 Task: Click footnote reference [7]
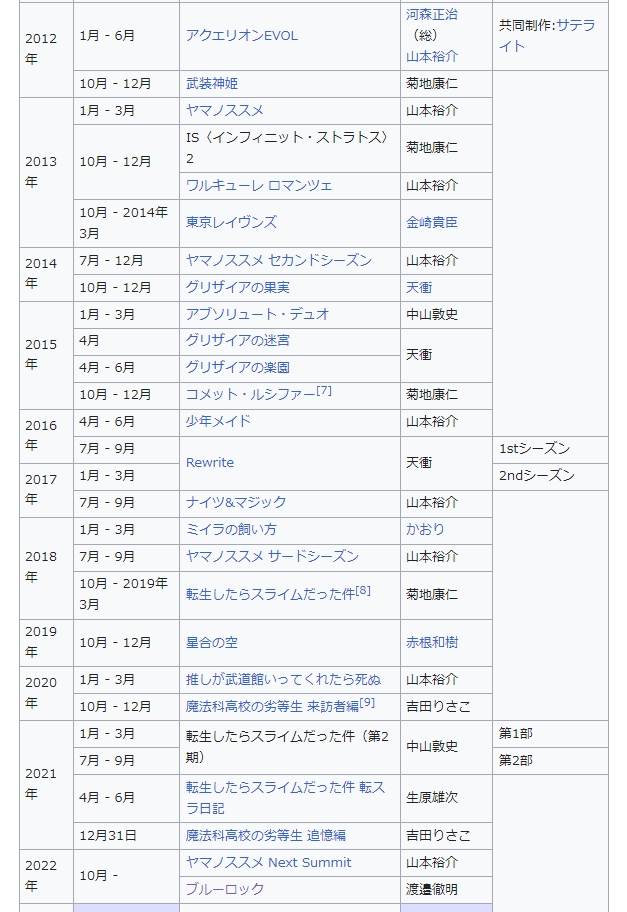pos(324,391)
